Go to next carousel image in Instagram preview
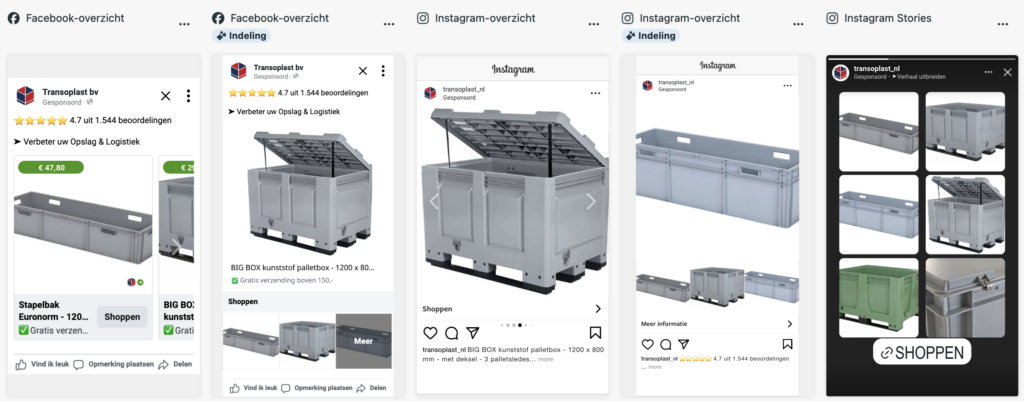Viewport: 1024px width, 402px height. coord(590,201)
